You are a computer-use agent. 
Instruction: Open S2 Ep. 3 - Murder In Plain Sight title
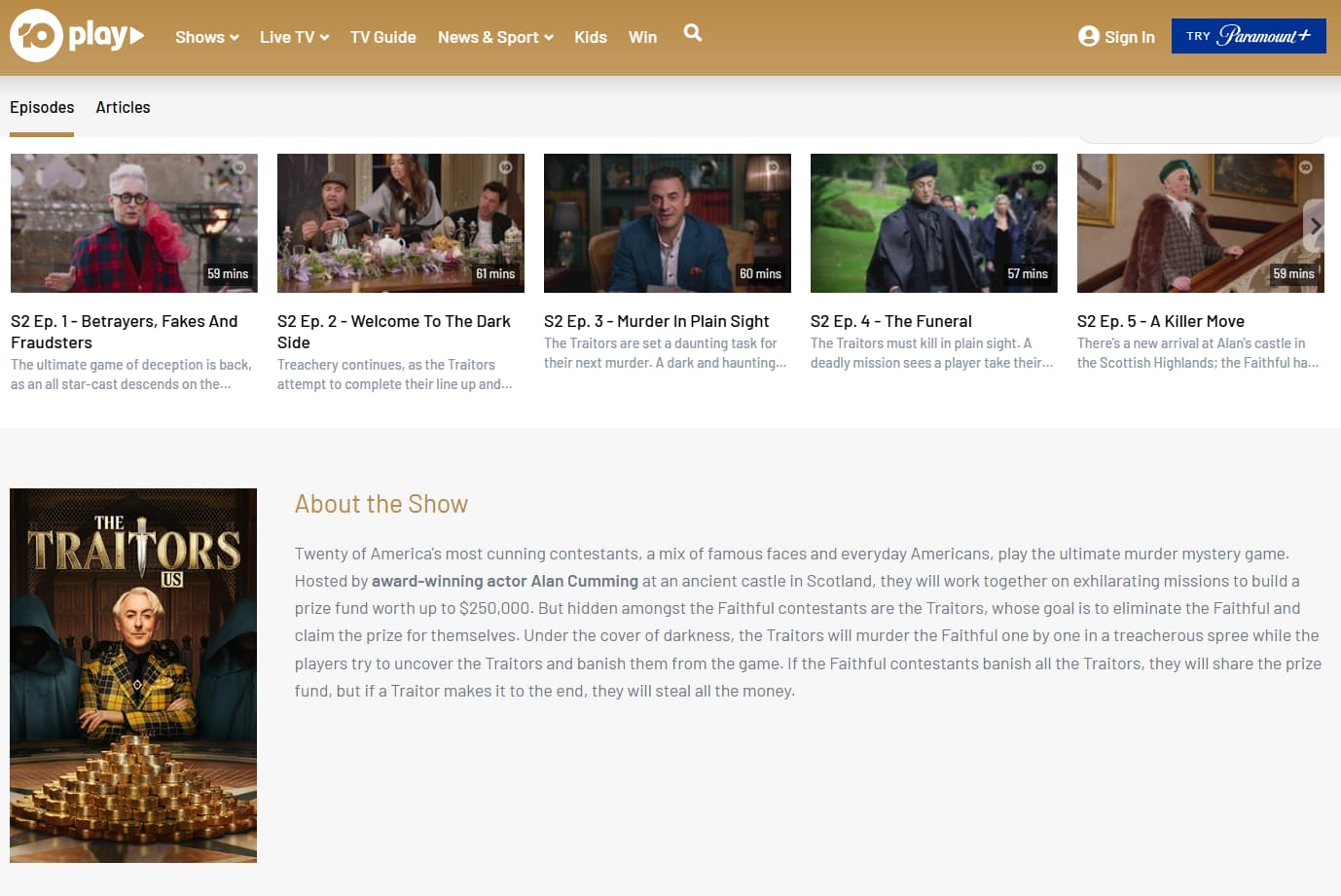656,321
